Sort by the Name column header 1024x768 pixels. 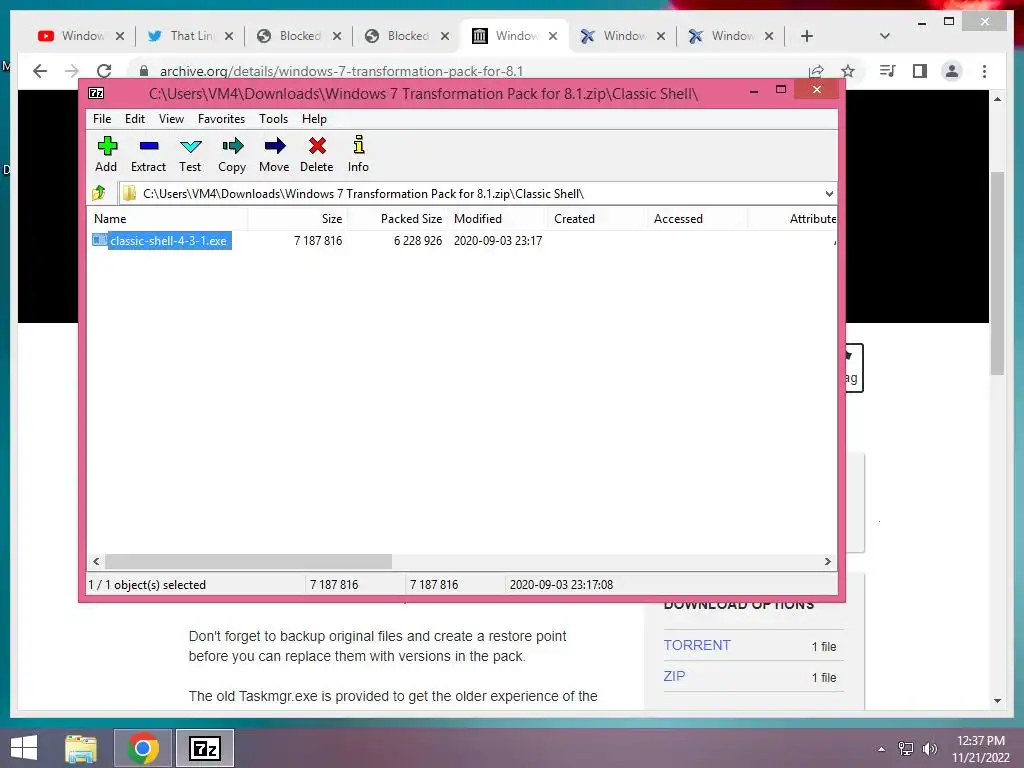point(167,219)
